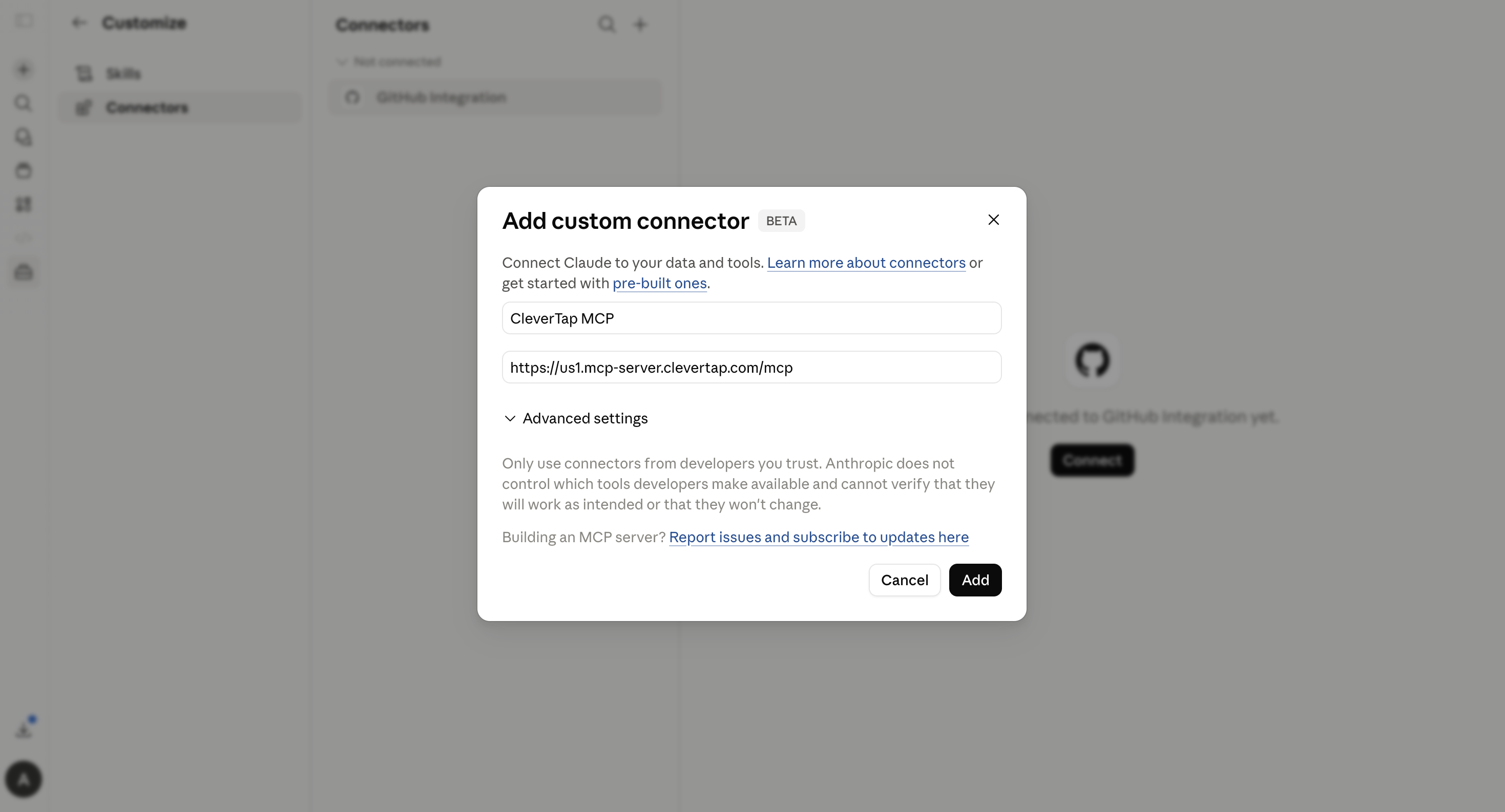This screenshot has height=812, width=1505.
Task: Click the plus icon to add connector
Action: (x=640, y=25)
